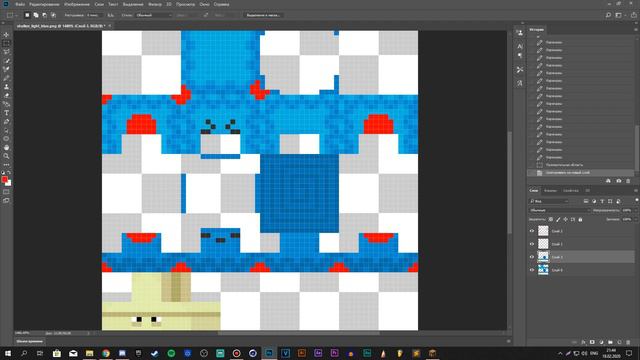Viewport: 640px width, 360px height.
Task: Choose New selection mode in options bar
Action: coord(27,15)
